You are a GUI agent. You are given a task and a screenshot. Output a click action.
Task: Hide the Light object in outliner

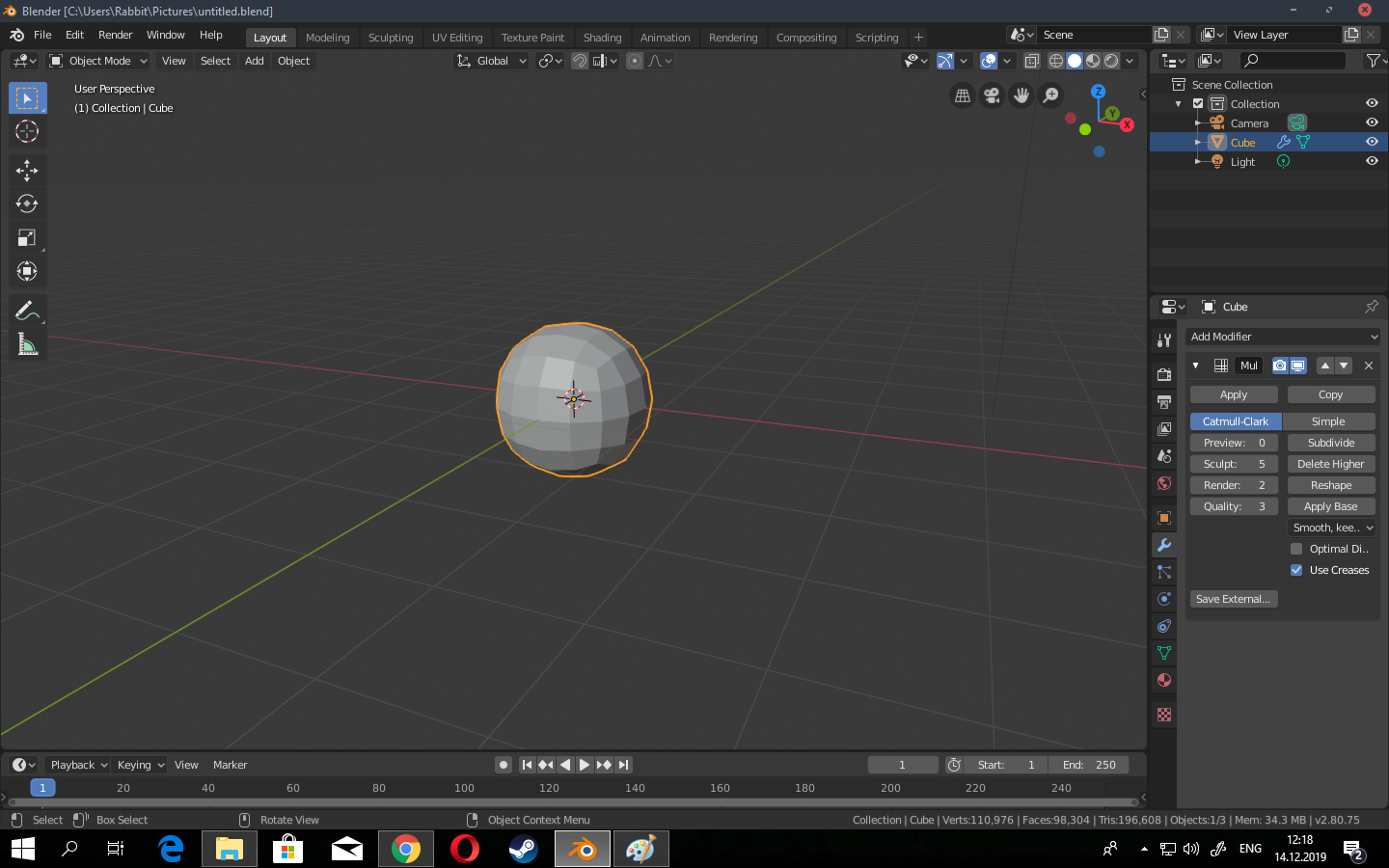[1372, 161]
